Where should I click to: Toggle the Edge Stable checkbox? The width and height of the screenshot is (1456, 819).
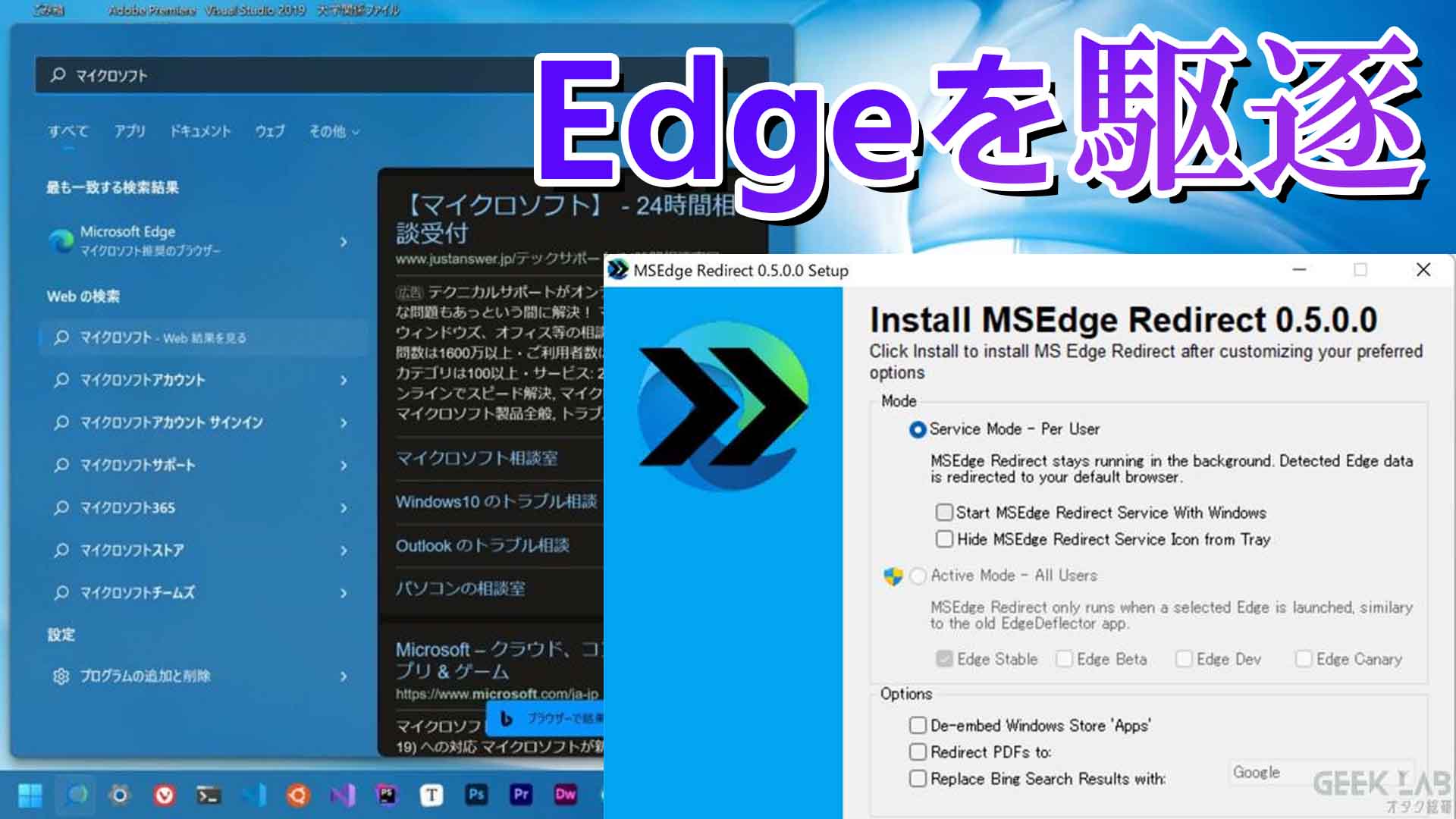point(944,659)
